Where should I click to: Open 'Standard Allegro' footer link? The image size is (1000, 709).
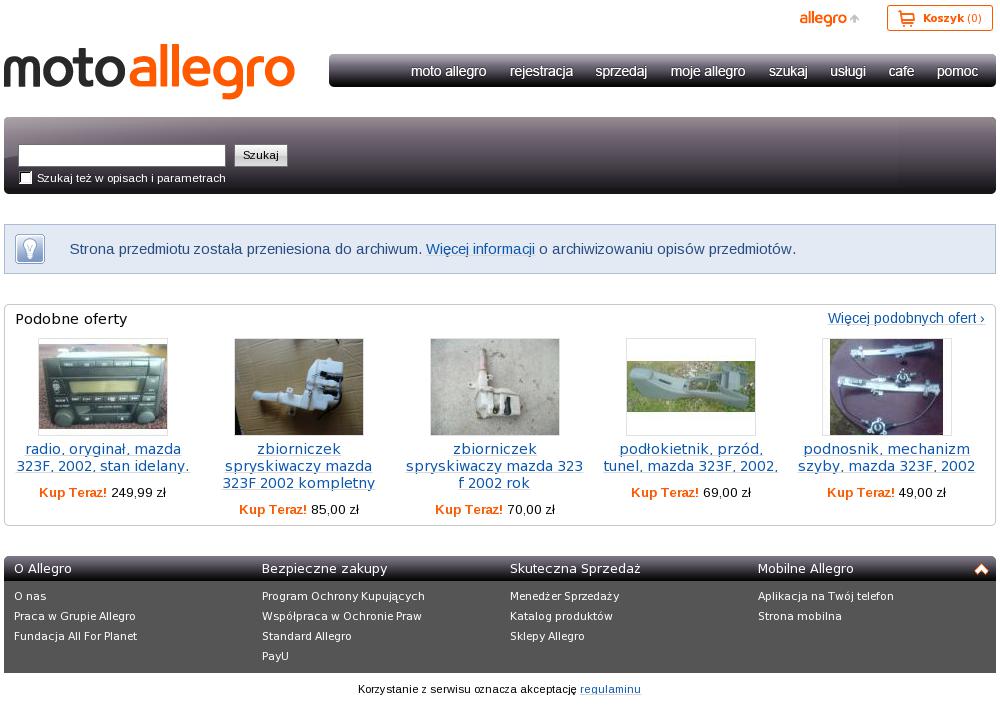tap(307, 636)
